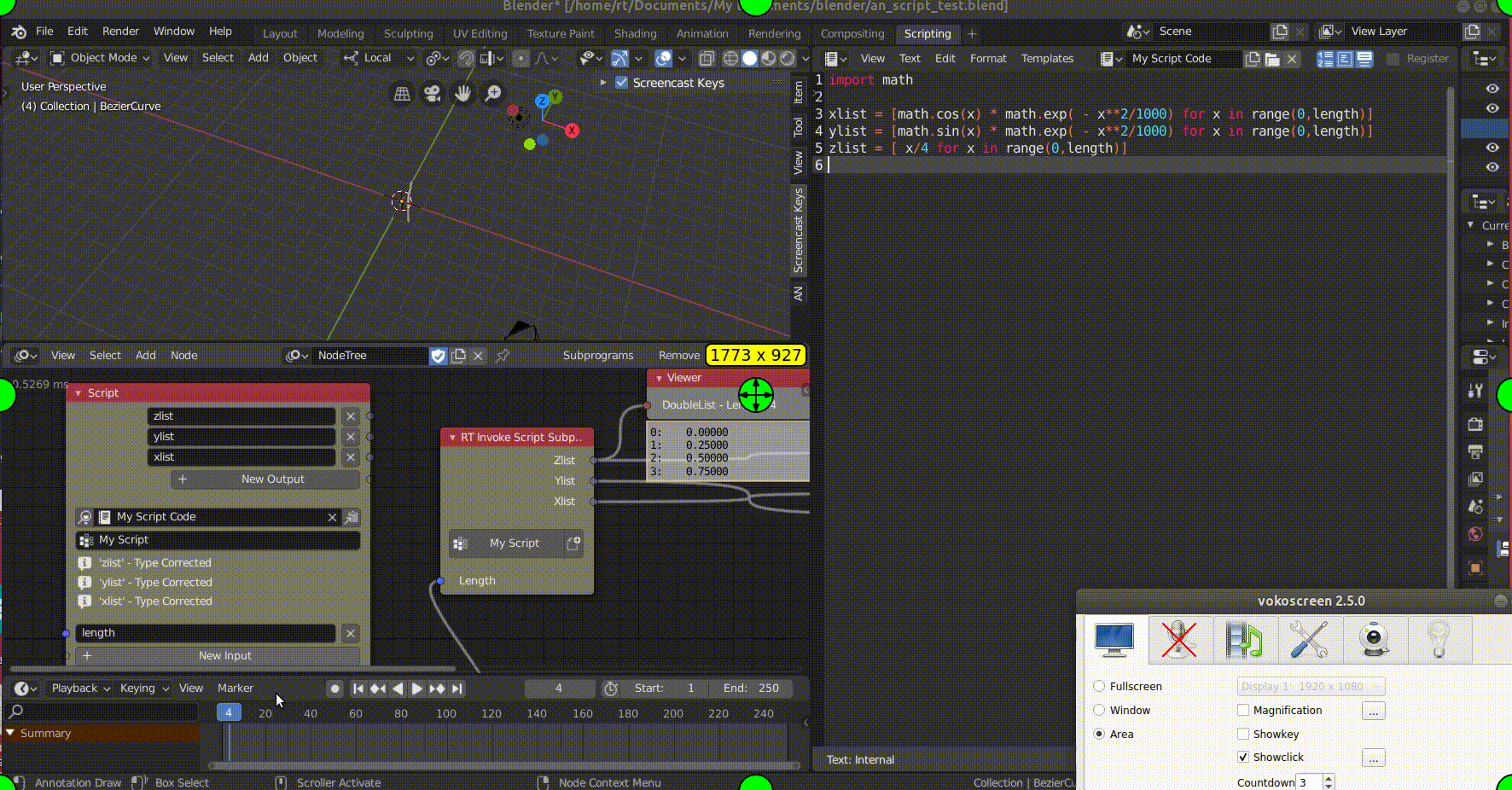Image resolution: width=1512 pixels, height=790 pixels.
Task: Collapse the Script node panel
Action: tap(79, 393)
